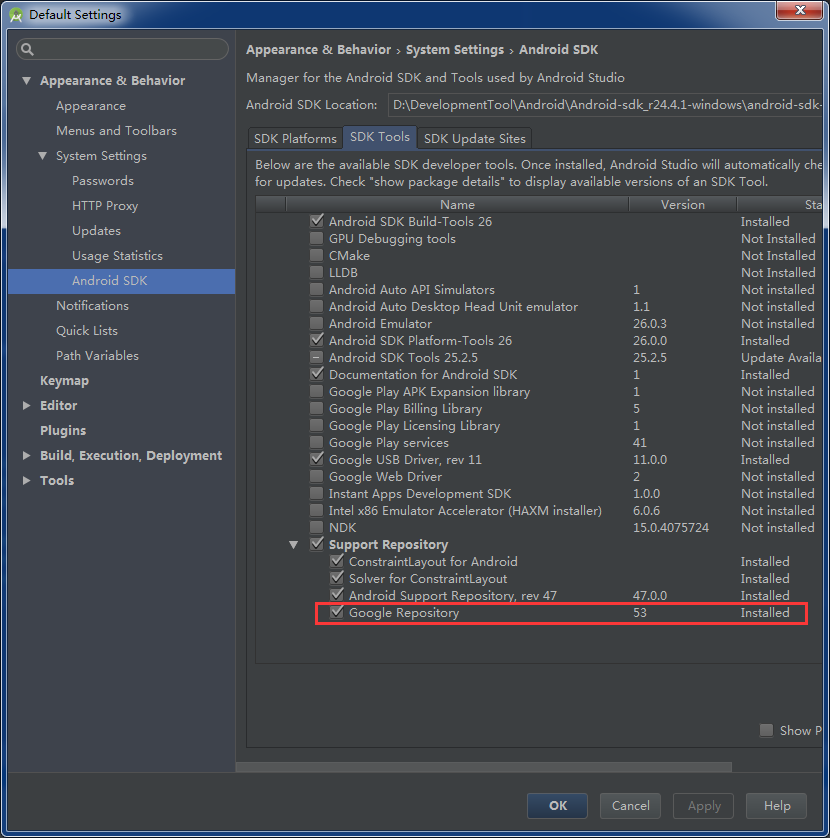830x838 pixels.
Task: Check Google Web Driver checkbox
Action: pos(316,476)
